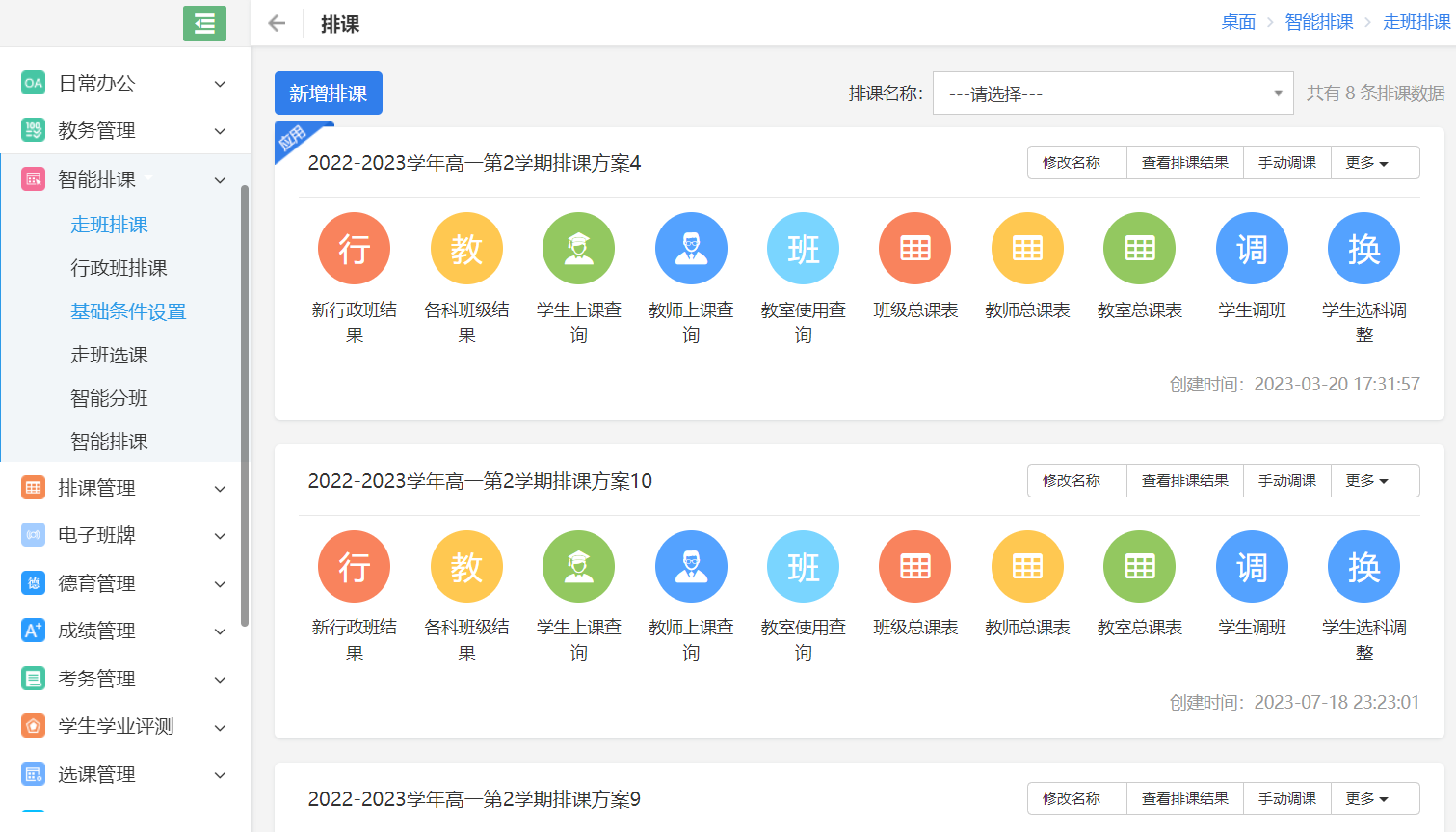Open 教室总课表 in 方案10
The width and height of the screenshot is (1456, 832).
coord(1140,567)
